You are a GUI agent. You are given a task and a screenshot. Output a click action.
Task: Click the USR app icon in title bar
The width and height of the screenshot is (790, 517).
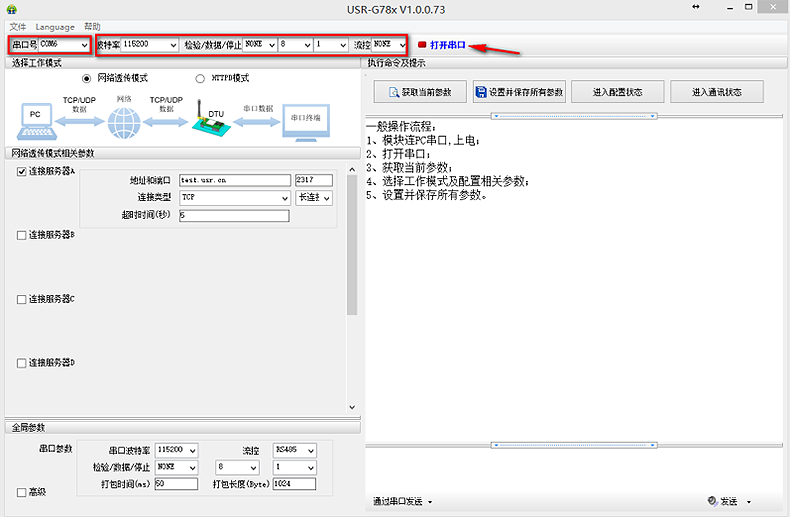point(11,8)
